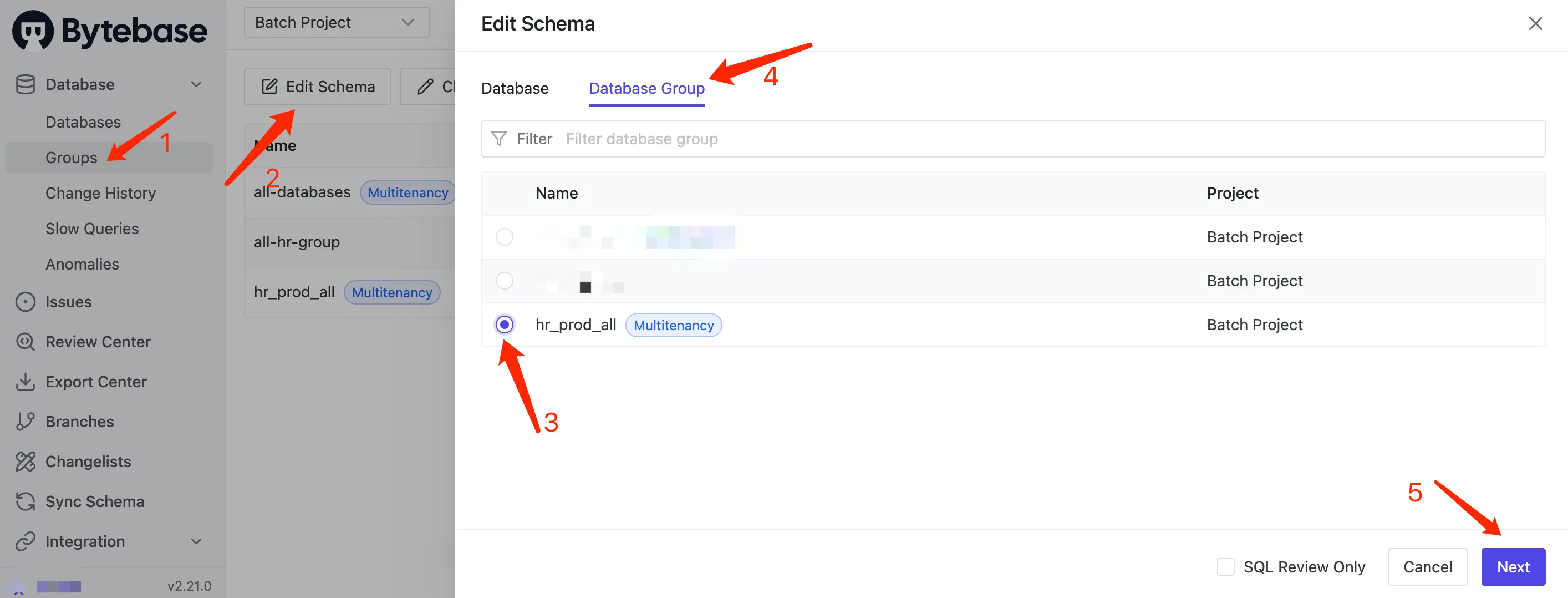Expand the Integration sidebar section
The width and height of the screenshot is (1568, 598).
[x=196, y=541]
